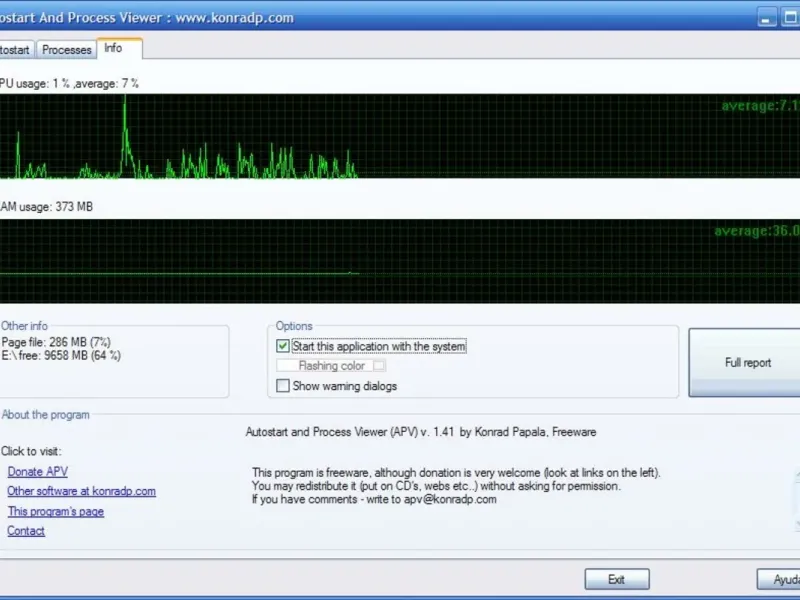Click the 'You may redistribute it' line
The image size is (800, 600).
[x=436, y=486]
